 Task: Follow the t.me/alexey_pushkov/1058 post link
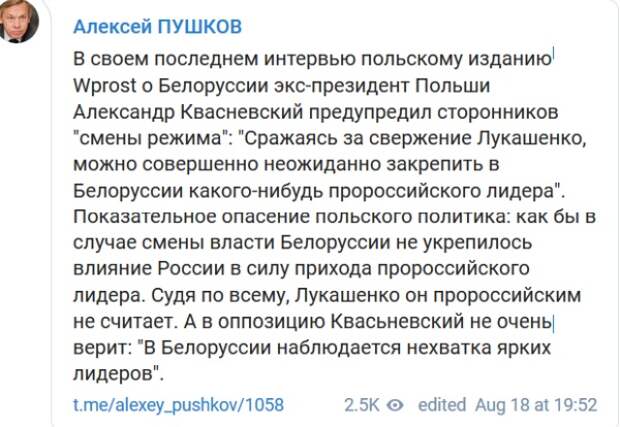click(x=178, y=405)
